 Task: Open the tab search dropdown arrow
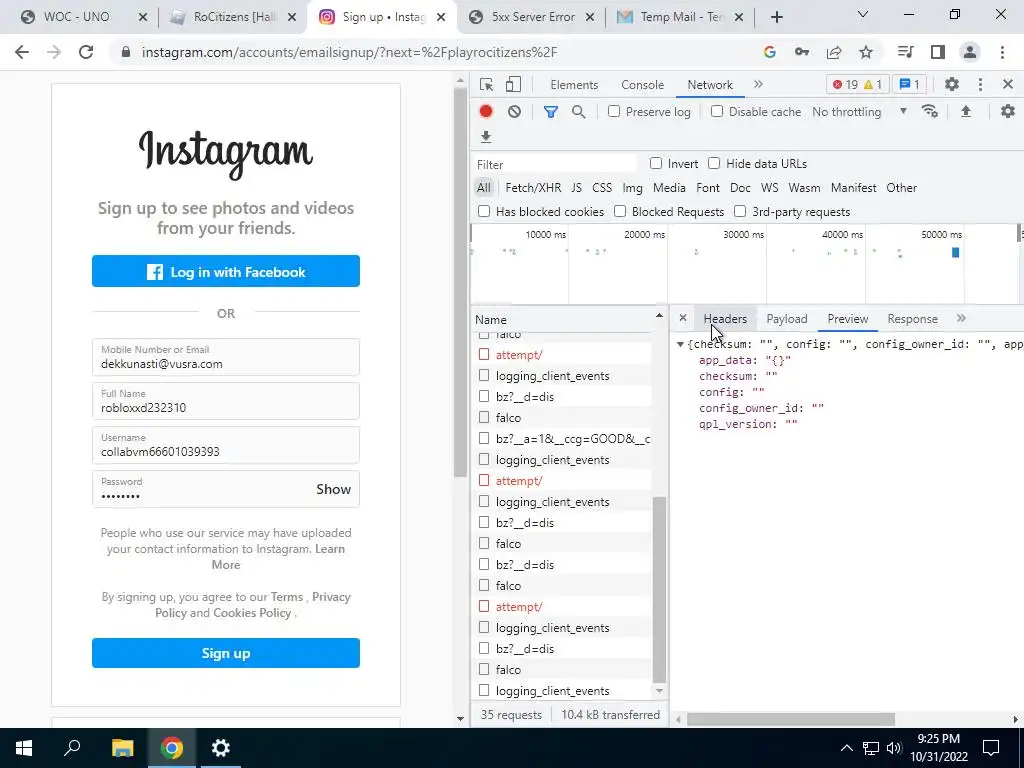tap(863, 14)
